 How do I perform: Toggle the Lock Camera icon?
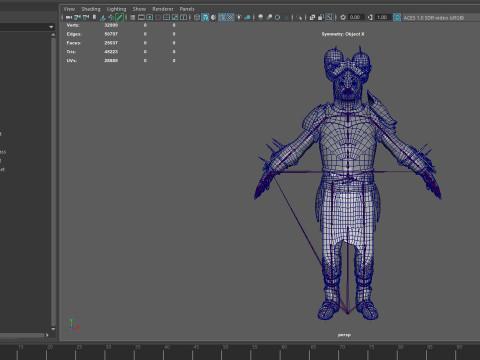[x=77, y=17]
